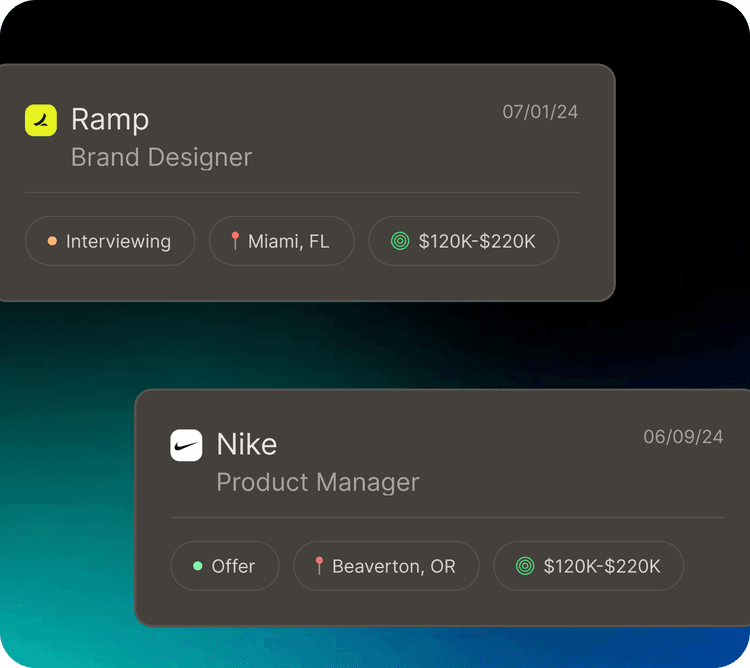Click the salary target icon on the Nike card

525,566
